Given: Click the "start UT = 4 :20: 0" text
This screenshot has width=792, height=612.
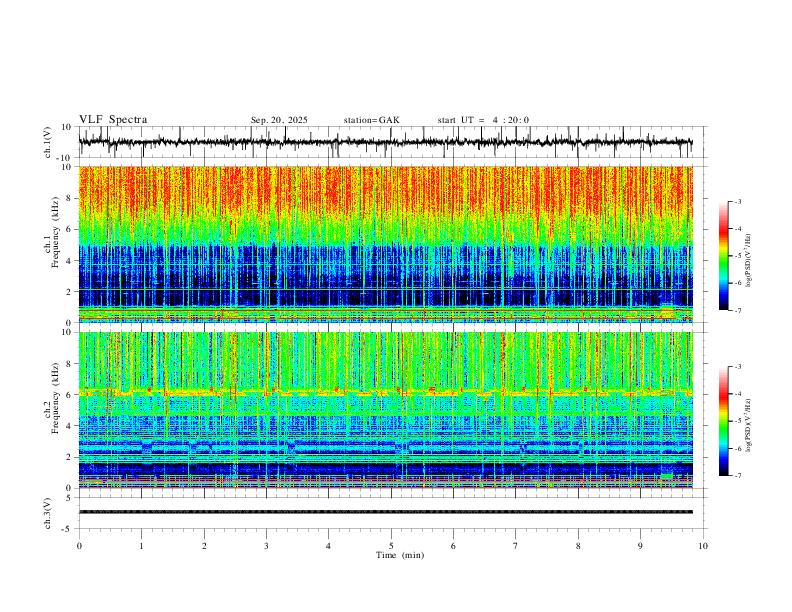Looking at the screenshot, I should point(483,120).
